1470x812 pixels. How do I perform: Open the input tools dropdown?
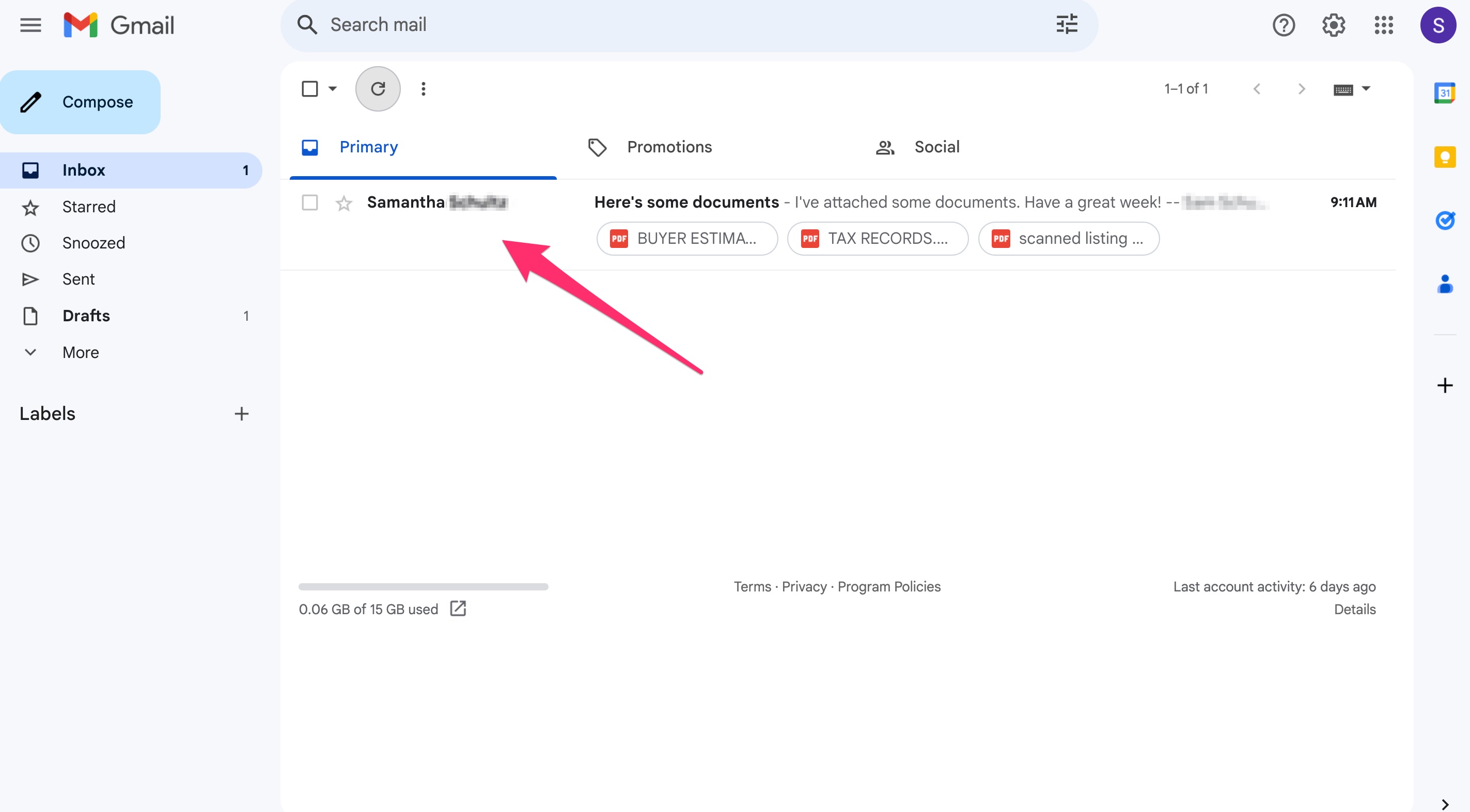click(x=1352, y=88)
